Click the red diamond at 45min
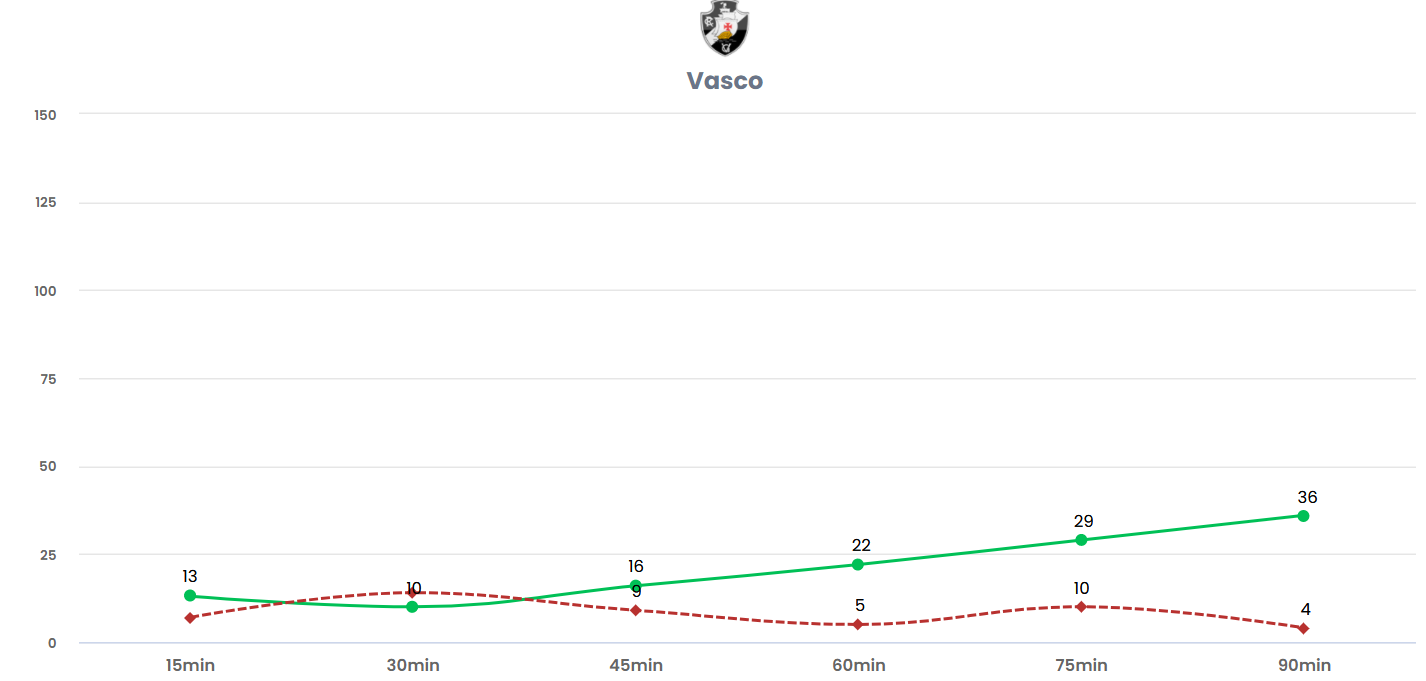The width and height of the screenshot is (1426, 681). [x=635, y=610]
